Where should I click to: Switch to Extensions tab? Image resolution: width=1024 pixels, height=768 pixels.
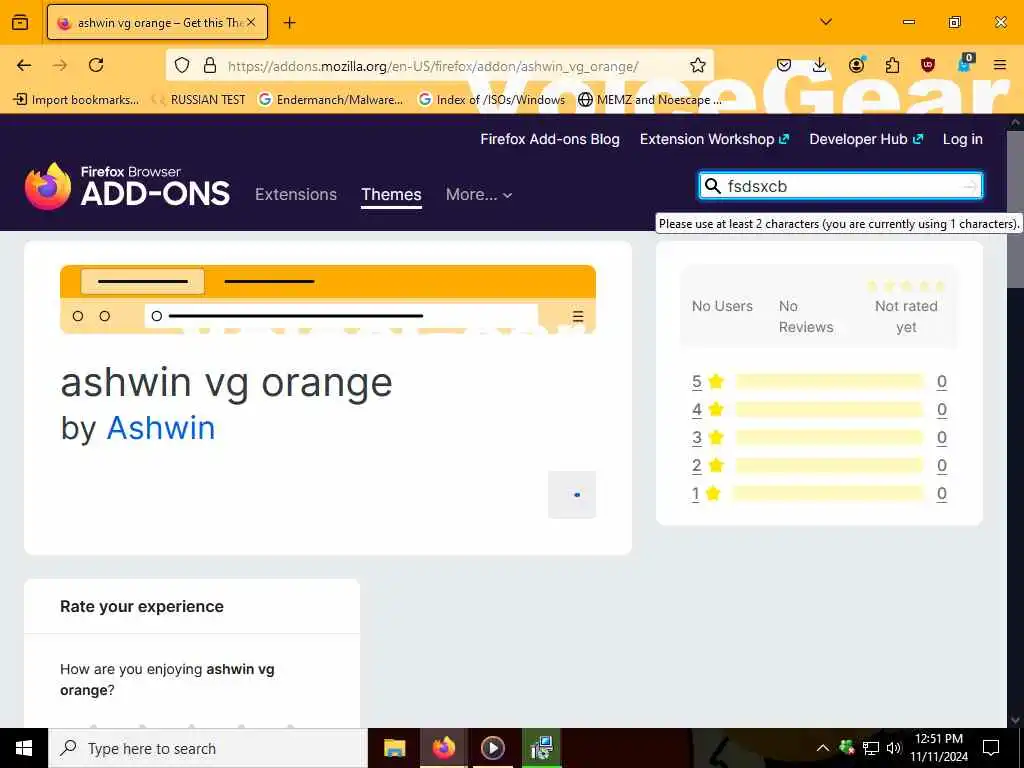(x=296, y=194)
